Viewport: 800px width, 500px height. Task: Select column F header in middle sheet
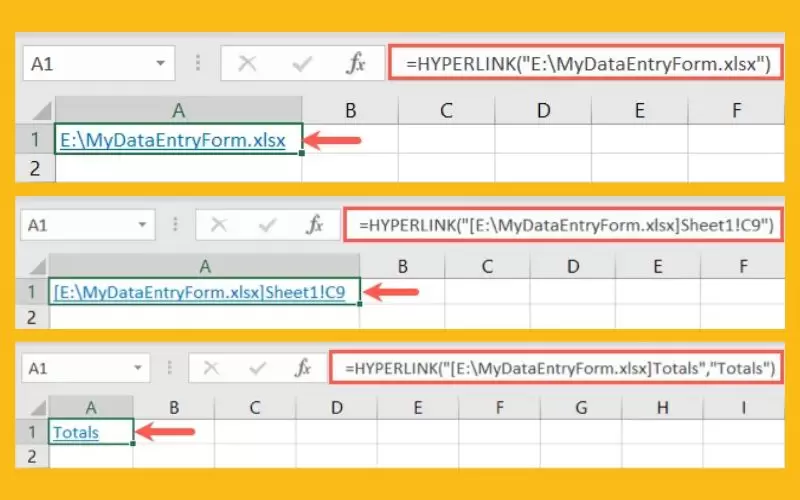click(x=743, y=266)
